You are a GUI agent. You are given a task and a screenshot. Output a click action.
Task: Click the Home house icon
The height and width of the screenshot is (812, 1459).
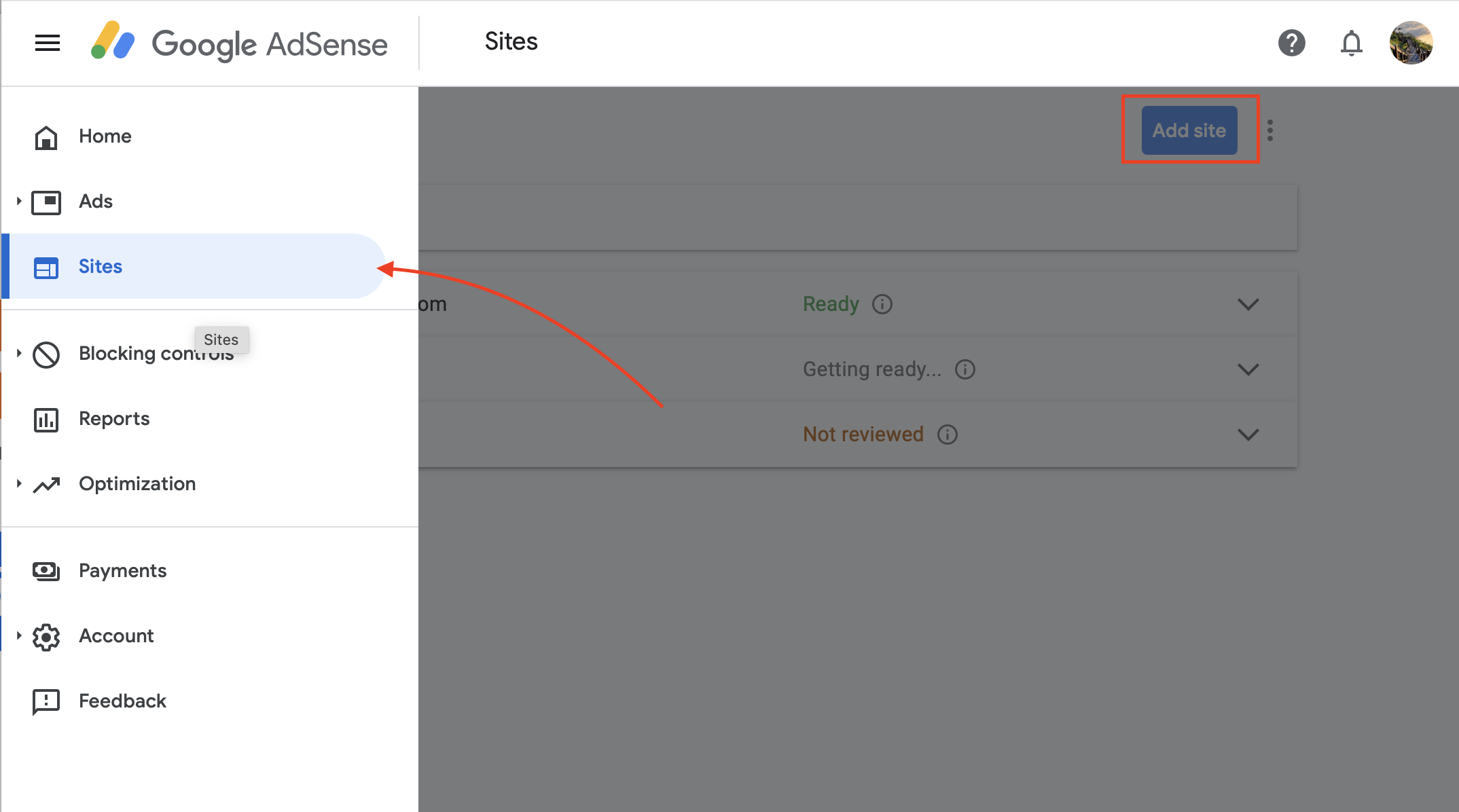(46, 137)
